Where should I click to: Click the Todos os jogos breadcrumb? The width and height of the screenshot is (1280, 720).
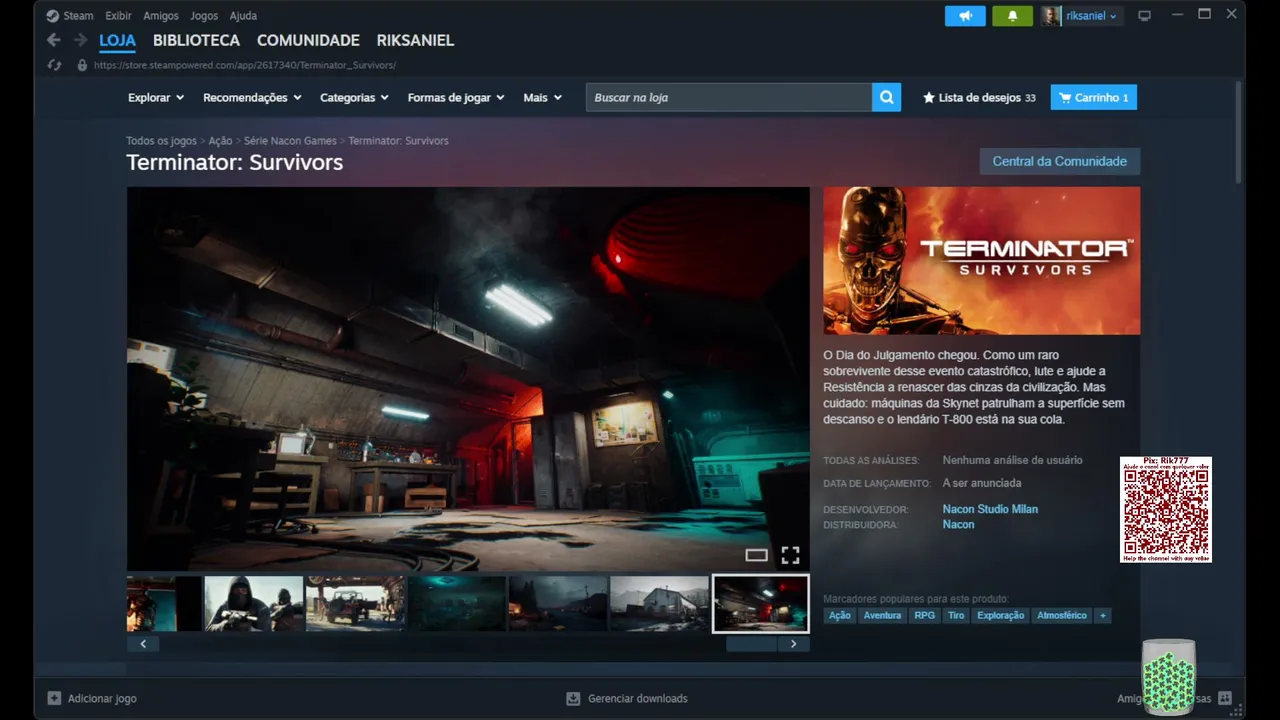pos(161,141)
